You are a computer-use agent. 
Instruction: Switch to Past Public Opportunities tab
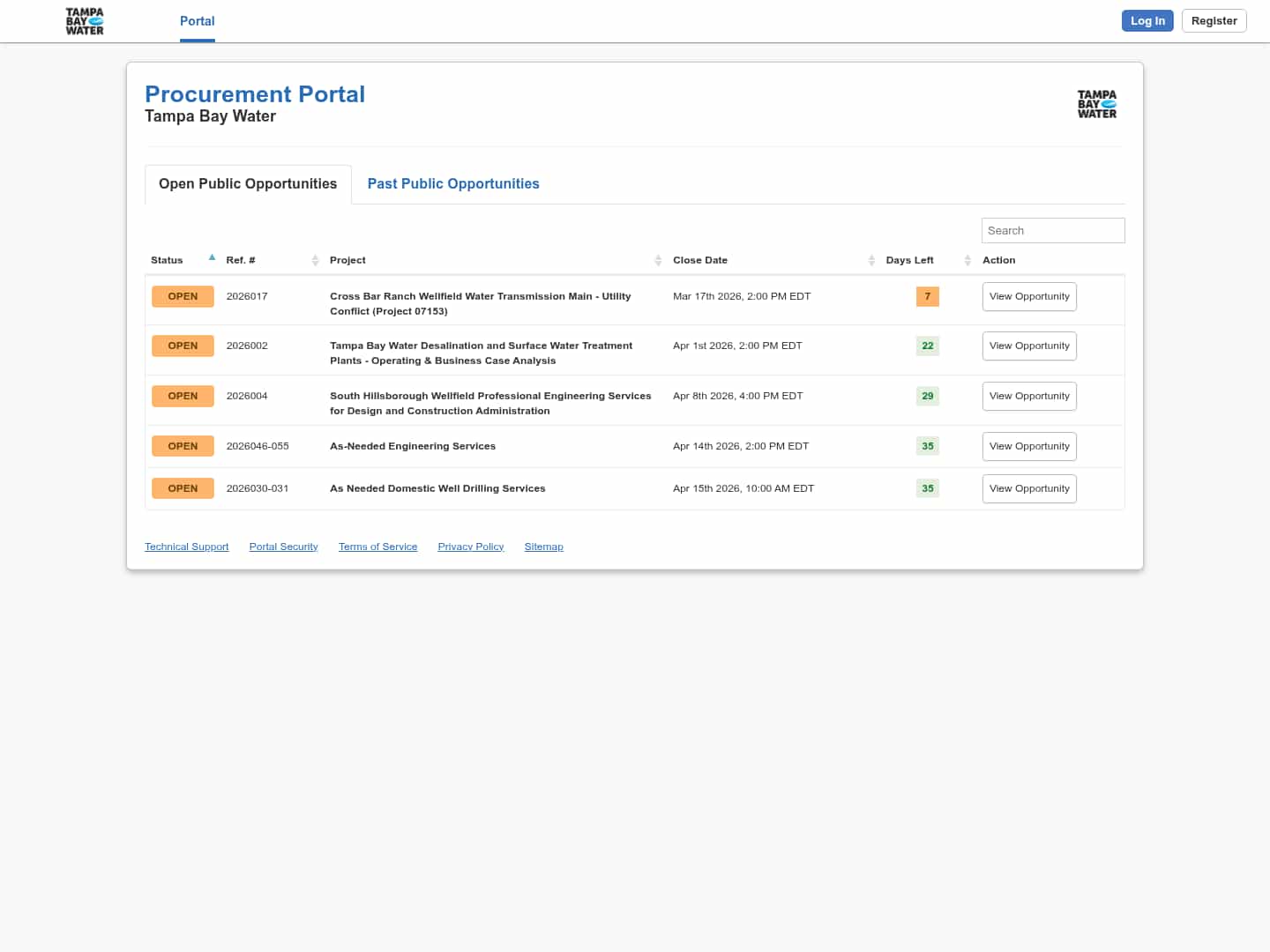pos(452,184)
